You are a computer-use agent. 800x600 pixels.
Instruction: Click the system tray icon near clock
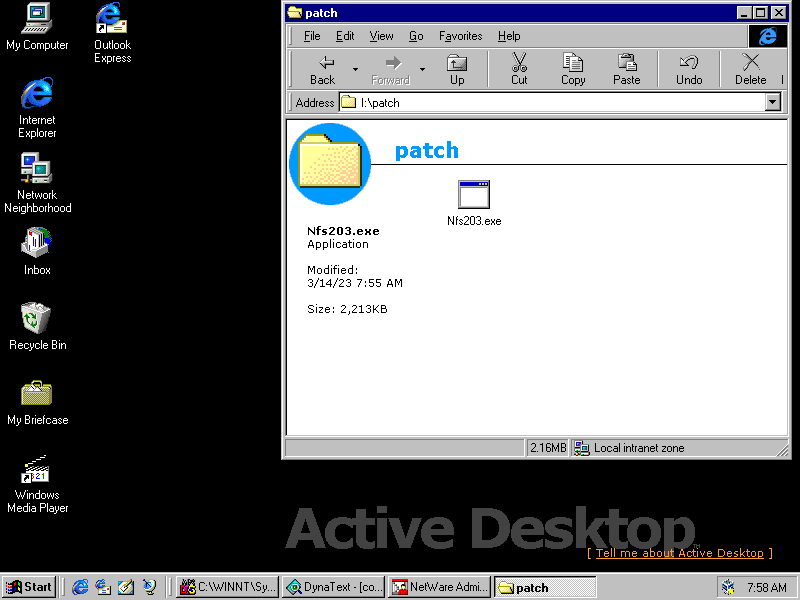click(729, 587)
